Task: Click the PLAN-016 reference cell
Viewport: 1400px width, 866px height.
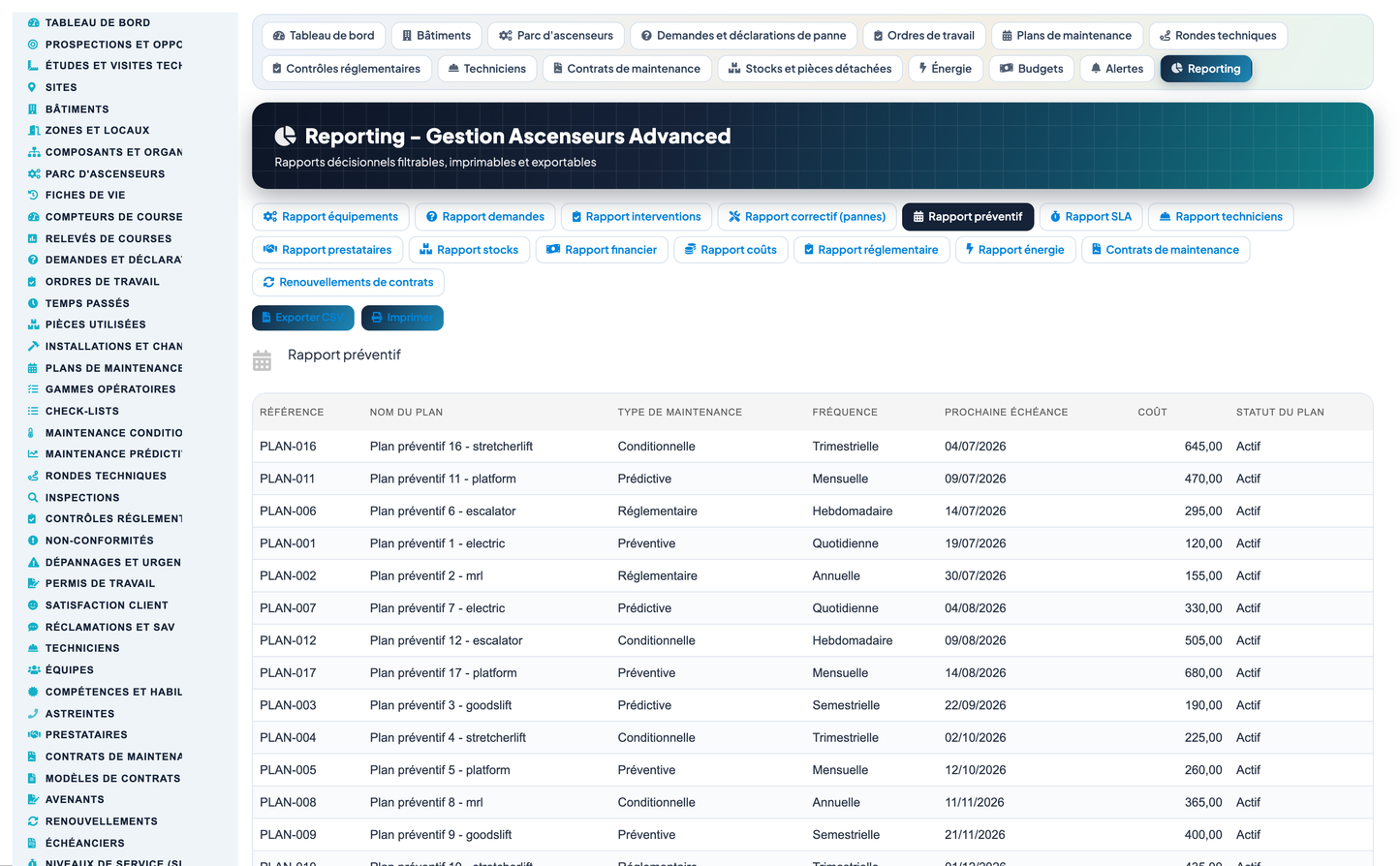Action: 288,447
